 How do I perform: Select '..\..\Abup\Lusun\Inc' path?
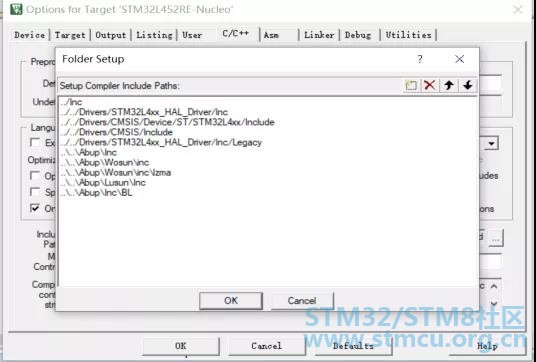103,183
